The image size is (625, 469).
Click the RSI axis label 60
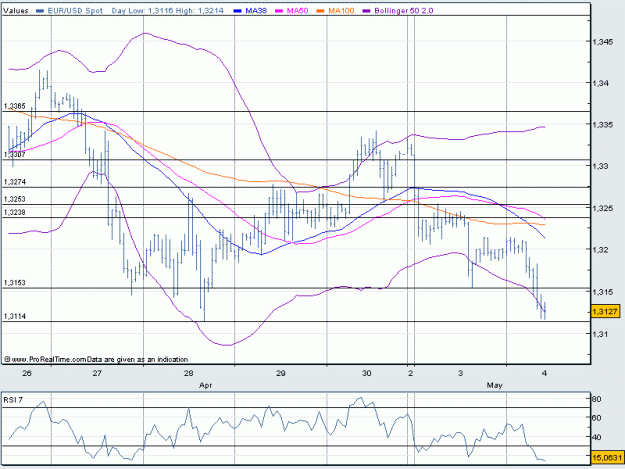click(597, 418)
